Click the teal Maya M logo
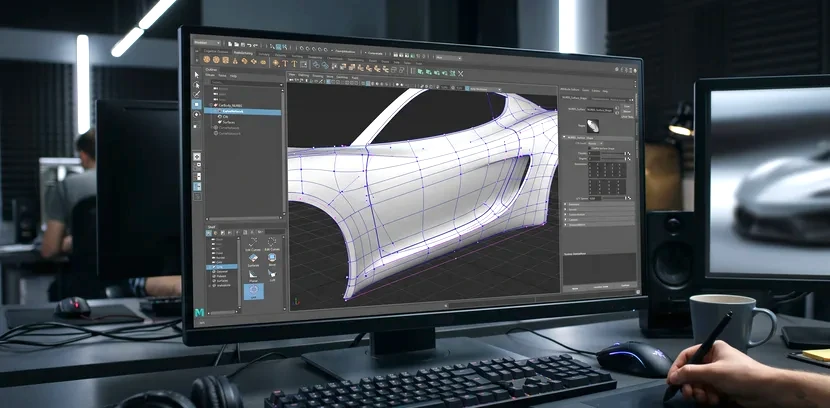This screenshot has height=408, width=830. click(x=199, y=312)
